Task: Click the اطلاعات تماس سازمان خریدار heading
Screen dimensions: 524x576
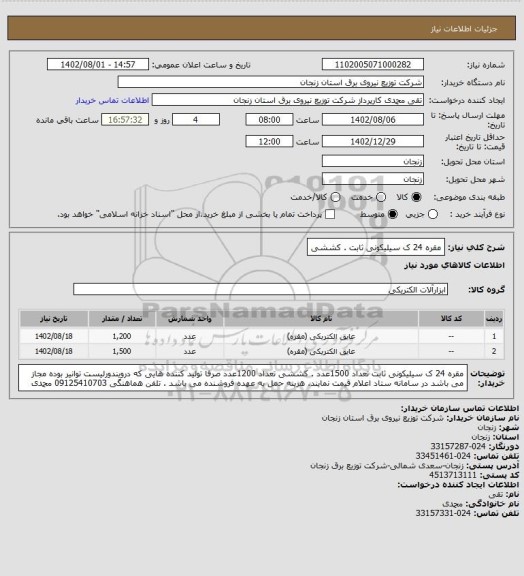Action: point(459,408)
